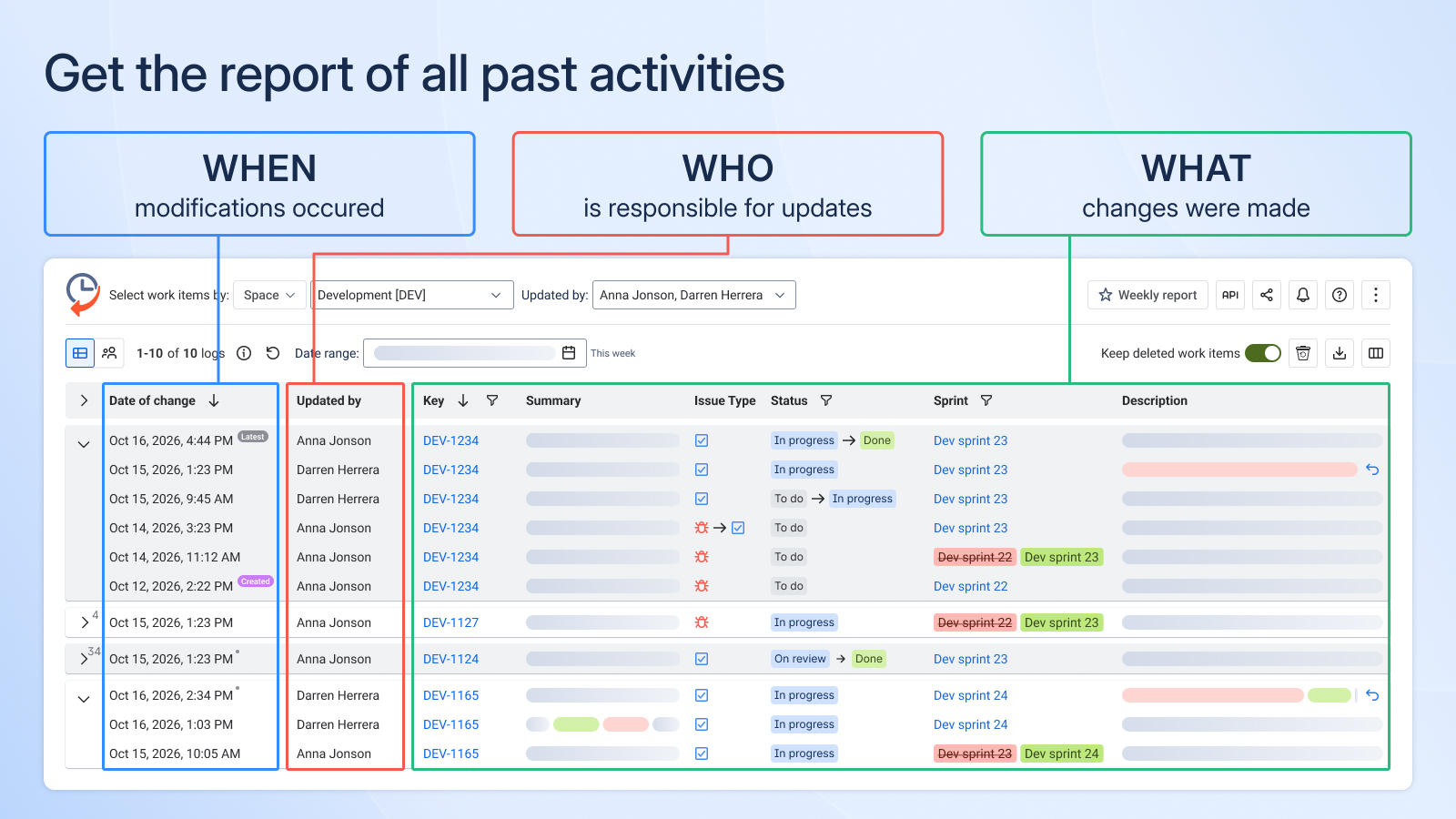Screen dimensions: 1456x819
Task: Open the Development [DEV] dropdown
Action: pos(411,295)
